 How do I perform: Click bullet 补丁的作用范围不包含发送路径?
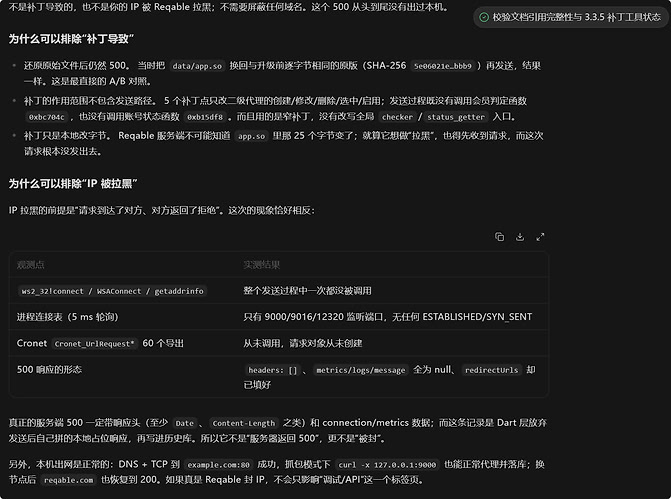click(276, 109)
